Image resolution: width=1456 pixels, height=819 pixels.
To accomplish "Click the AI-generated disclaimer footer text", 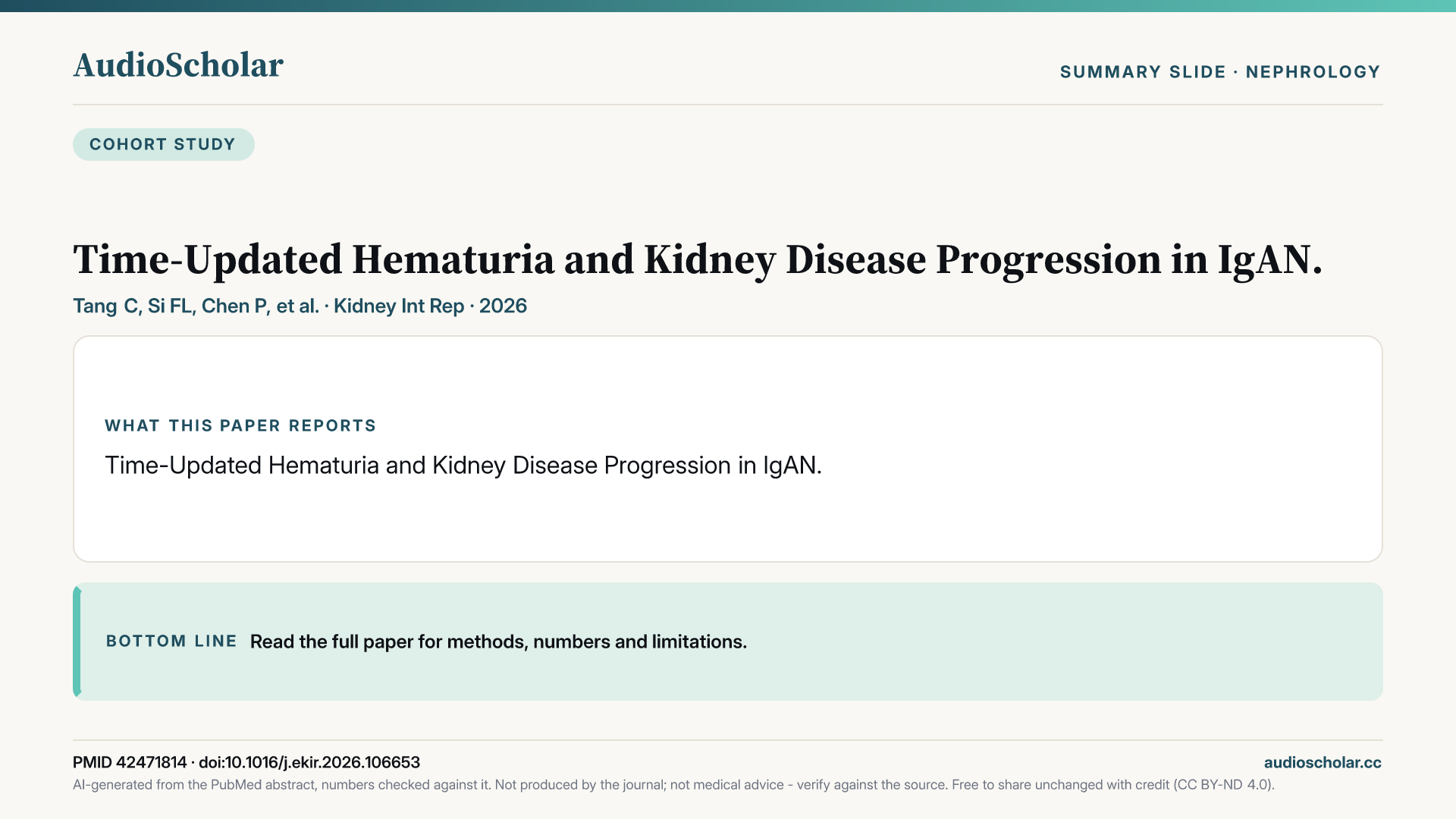I will coord(673,785).
